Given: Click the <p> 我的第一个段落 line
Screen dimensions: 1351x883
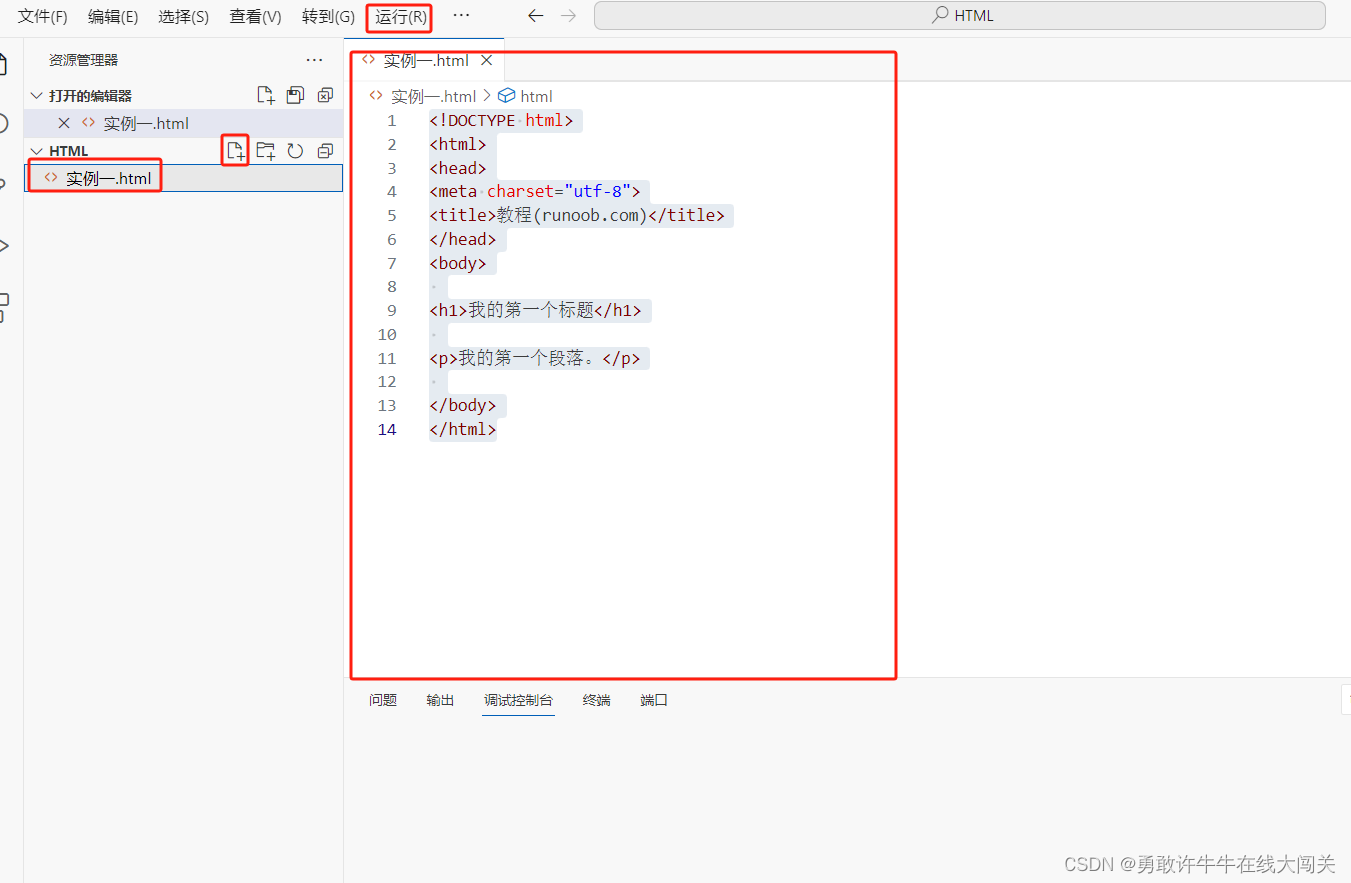Looking at the screenshot, I should 535,359.
